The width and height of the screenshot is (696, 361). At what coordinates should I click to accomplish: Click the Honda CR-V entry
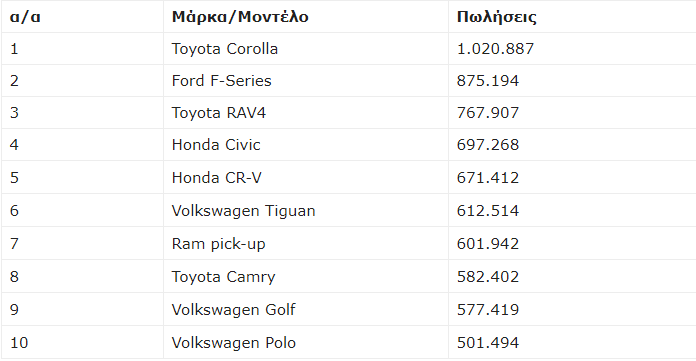[x=217, y=178]
